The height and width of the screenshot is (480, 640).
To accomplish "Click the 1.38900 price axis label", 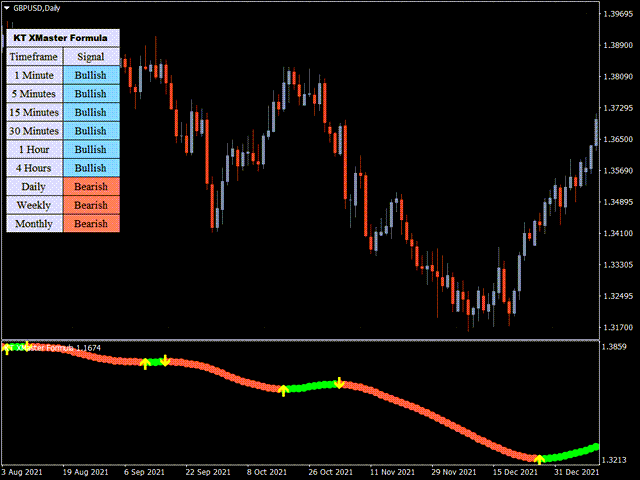I will (x=618, y=45).
